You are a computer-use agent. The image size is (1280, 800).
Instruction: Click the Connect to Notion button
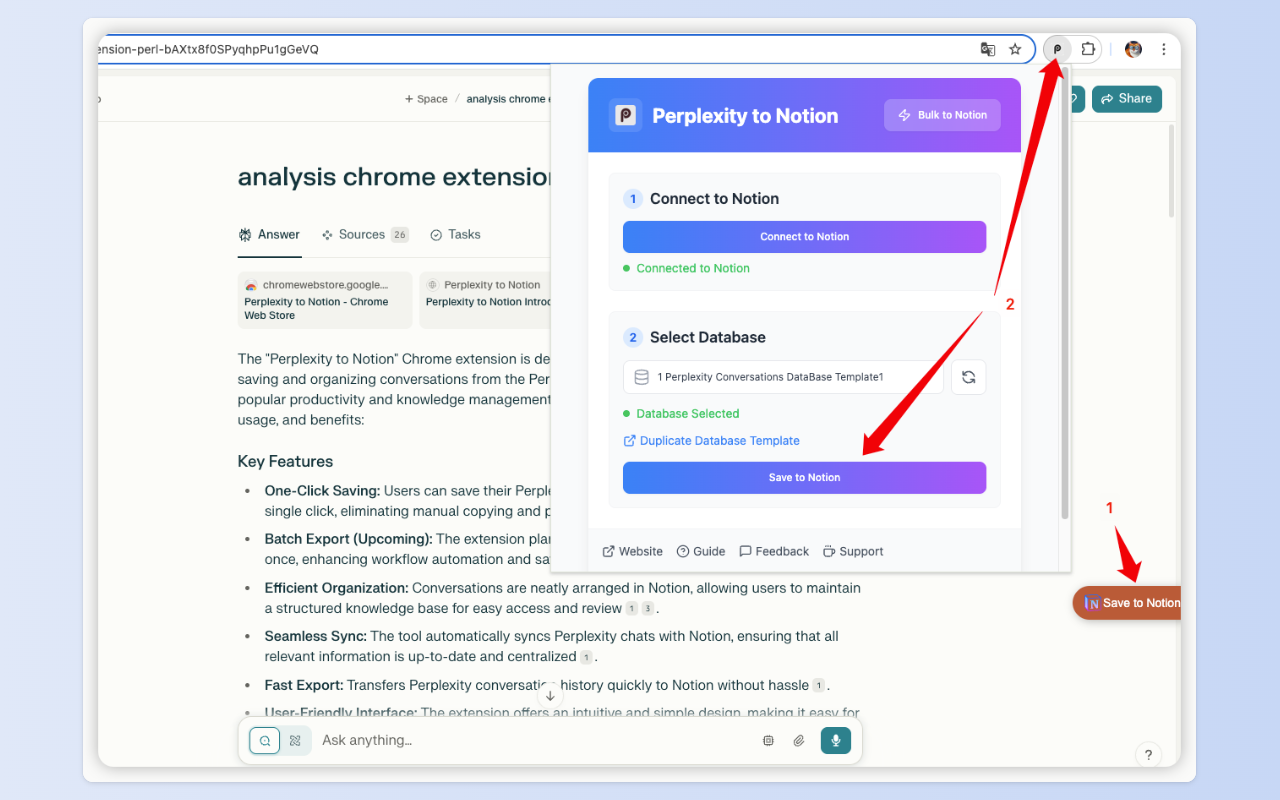click(804, 237)
